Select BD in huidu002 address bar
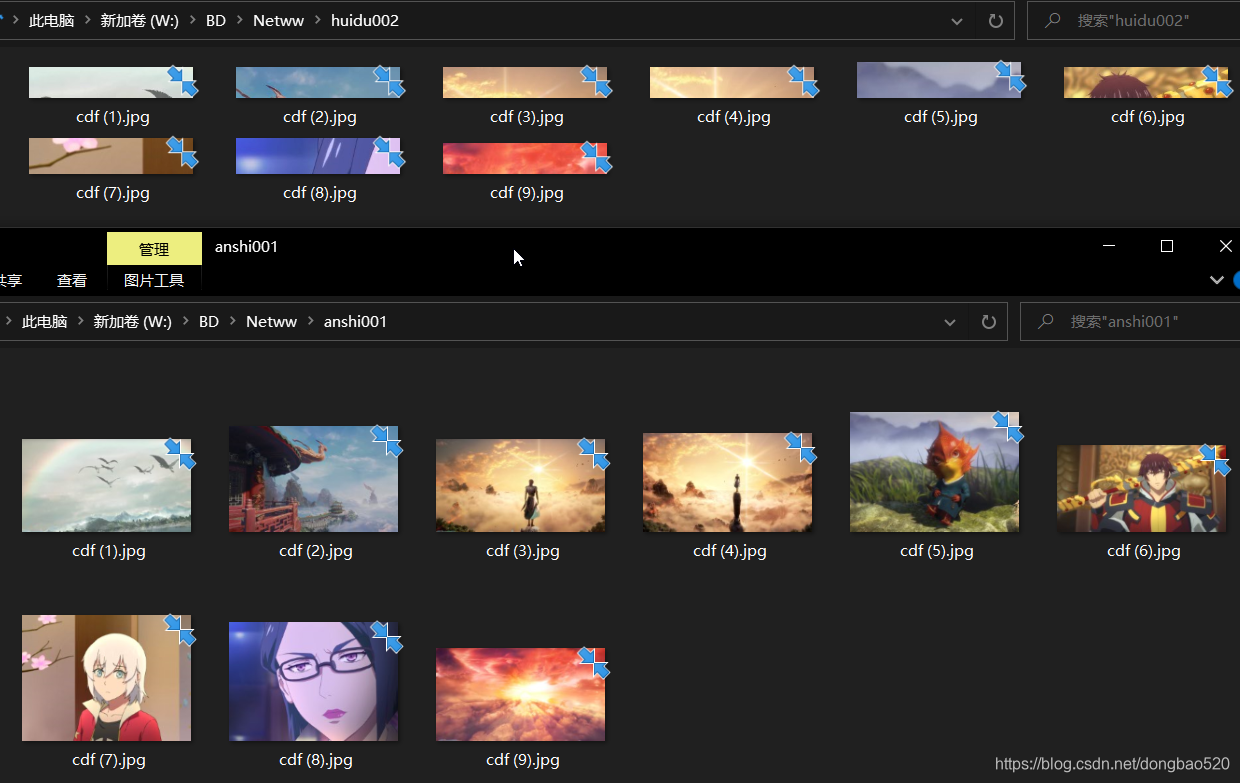Viewport: 1240px width, 783px height. coord(216,20)
